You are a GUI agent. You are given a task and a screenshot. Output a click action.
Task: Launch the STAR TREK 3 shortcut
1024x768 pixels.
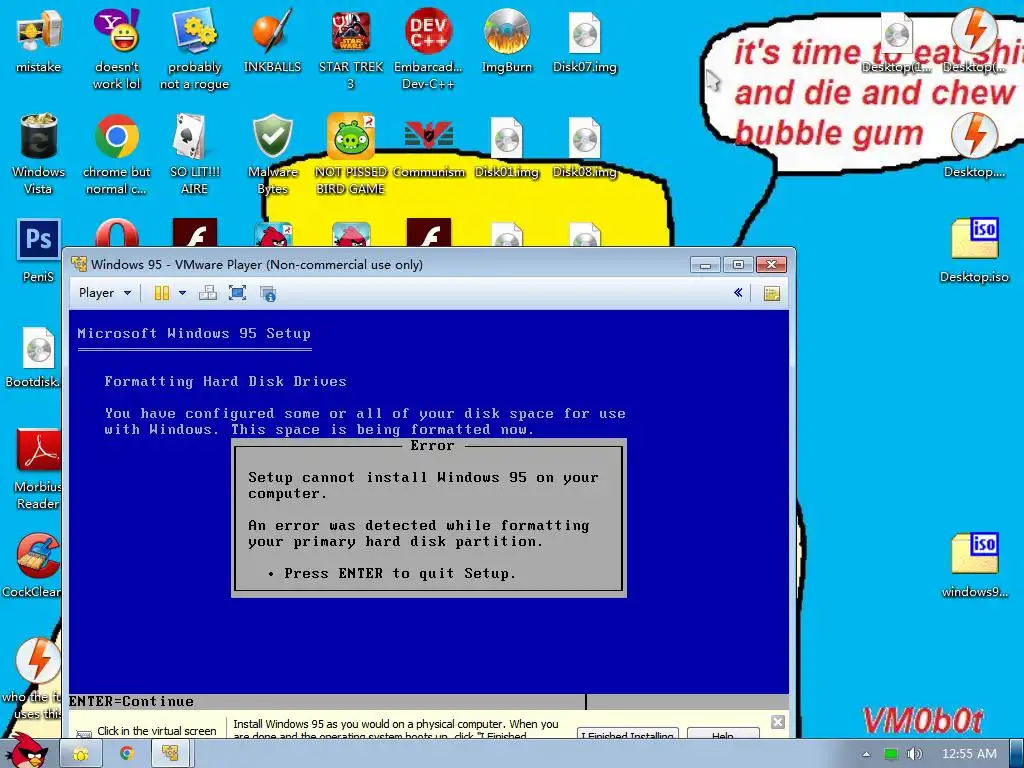tap(351, 49)
